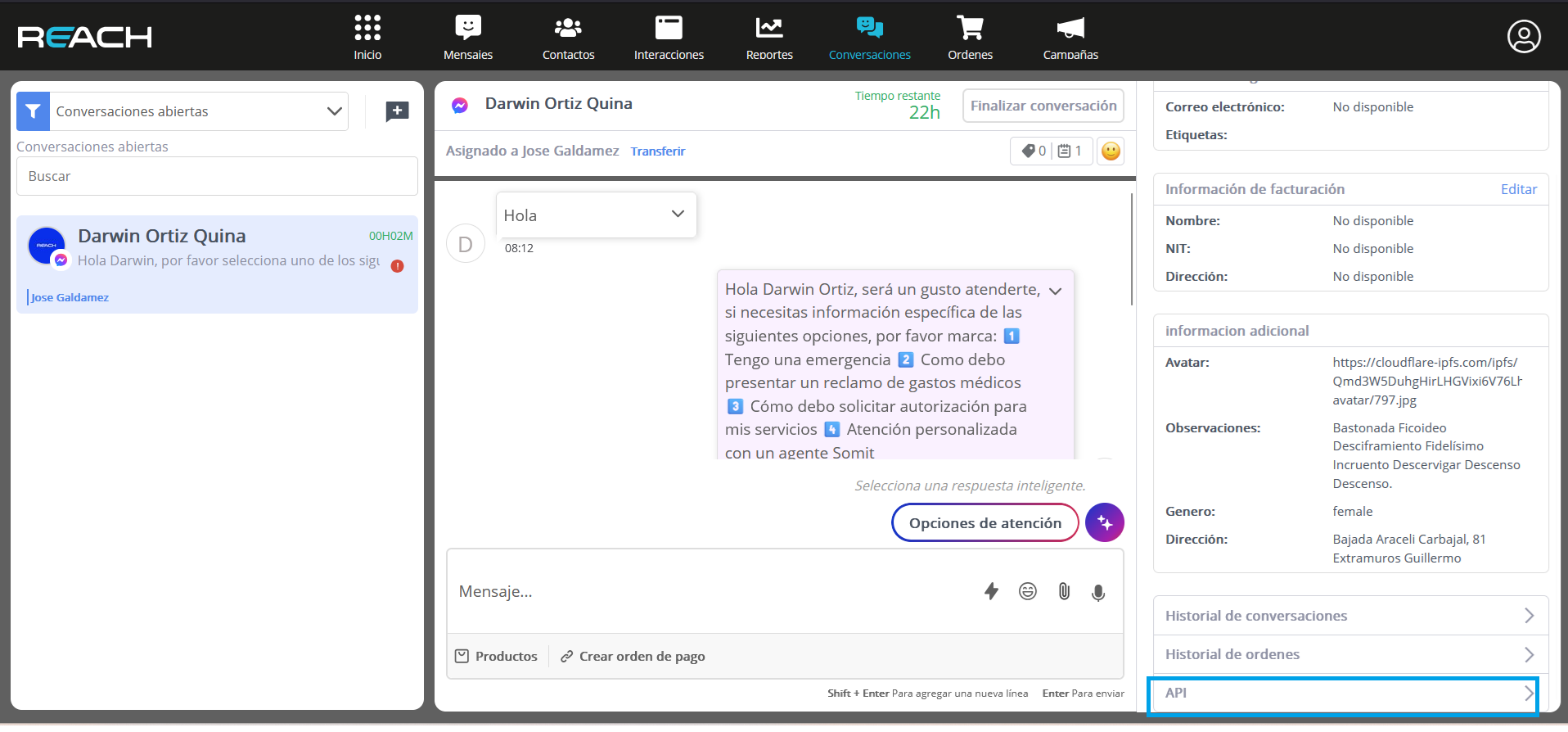This screenshot has height=732, width=1568.
Task: Attach a file with paperclip icon
Action: tap(1064, 591)
